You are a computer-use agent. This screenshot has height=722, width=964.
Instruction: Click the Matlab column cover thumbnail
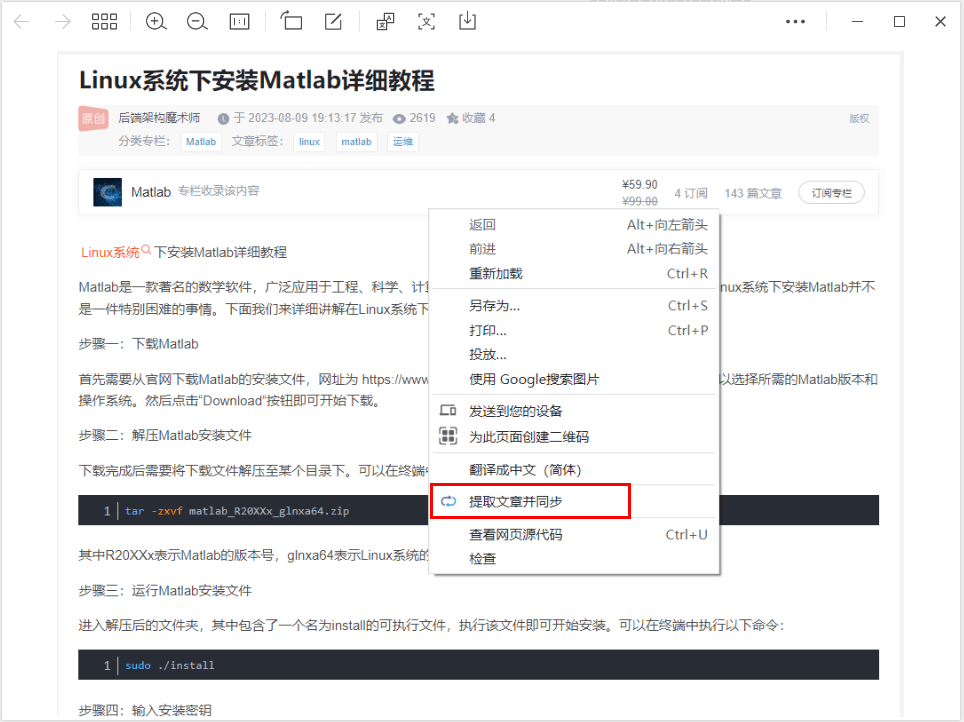109,192
